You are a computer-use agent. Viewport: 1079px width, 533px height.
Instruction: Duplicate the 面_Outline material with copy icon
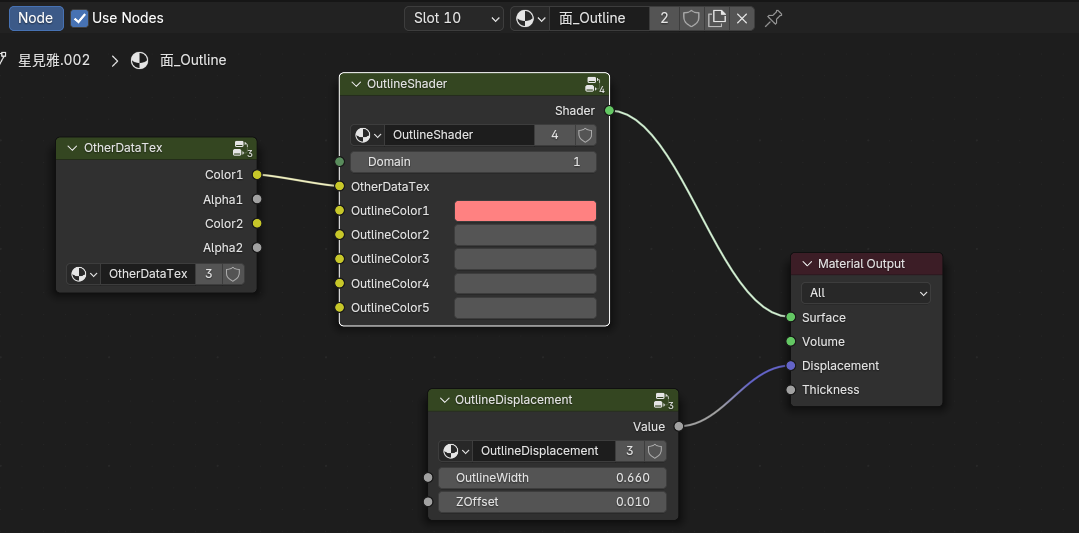[x=716, y=18]
